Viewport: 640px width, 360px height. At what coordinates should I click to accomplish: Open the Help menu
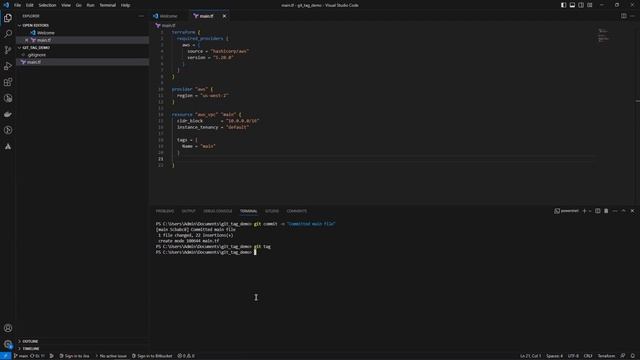(x=125, y=5)
